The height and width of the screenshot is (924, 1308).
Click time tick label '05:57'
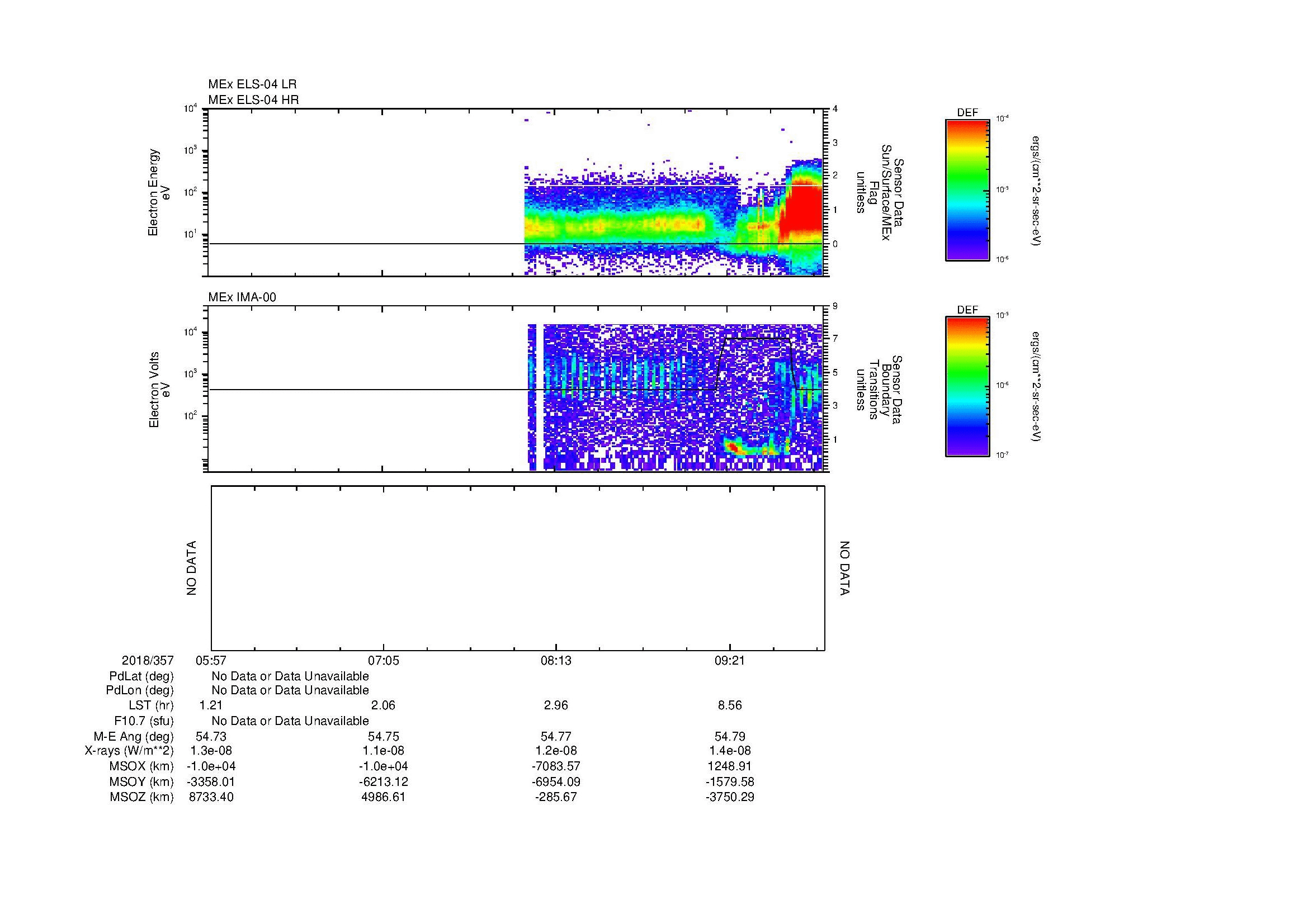pos(211,660)
